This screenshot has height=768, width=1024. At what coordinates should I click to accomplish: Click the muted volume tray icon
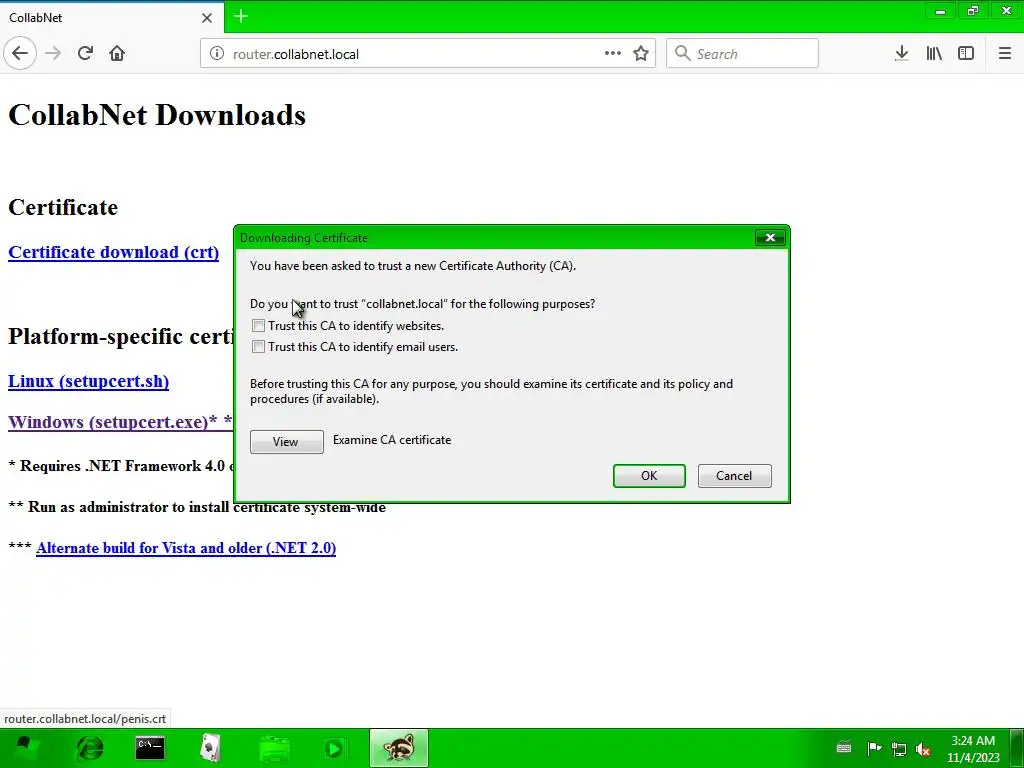coord(923,749)
